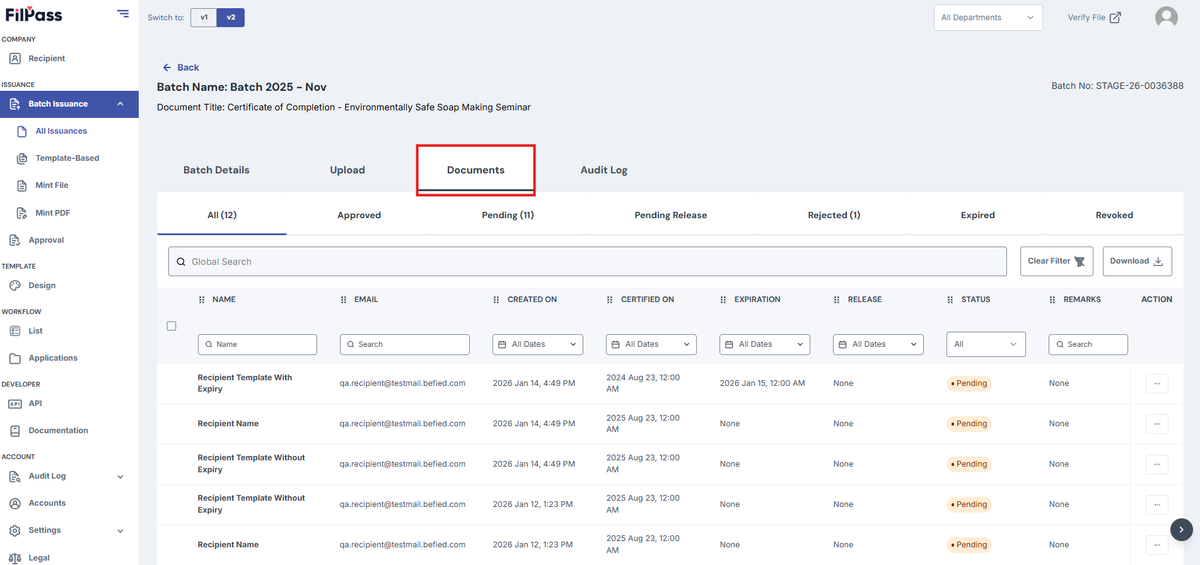
Task: Click the Download button label
Action: [1129, 261]
